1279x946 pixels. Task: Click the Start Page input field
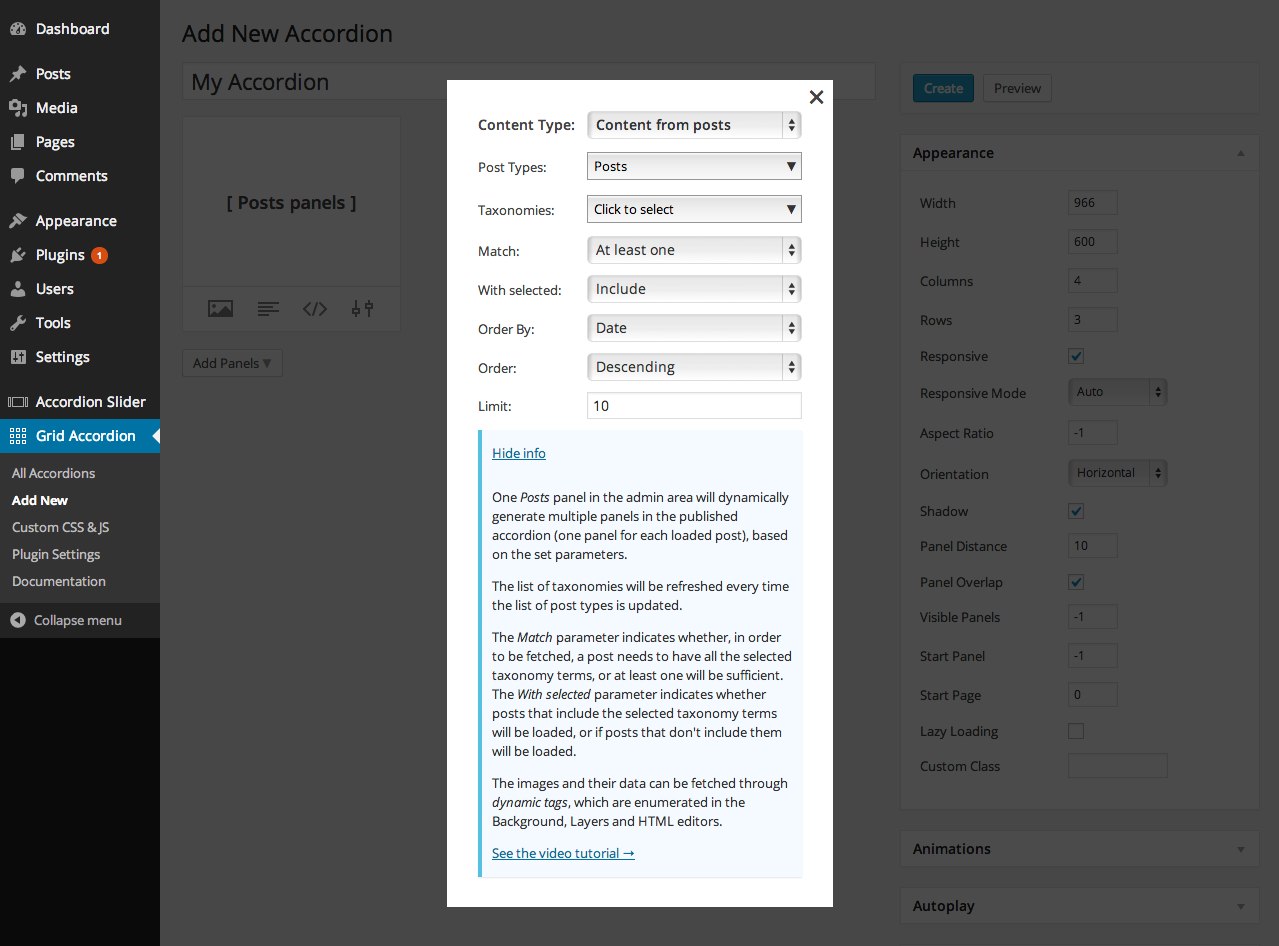click(1092, 695)
